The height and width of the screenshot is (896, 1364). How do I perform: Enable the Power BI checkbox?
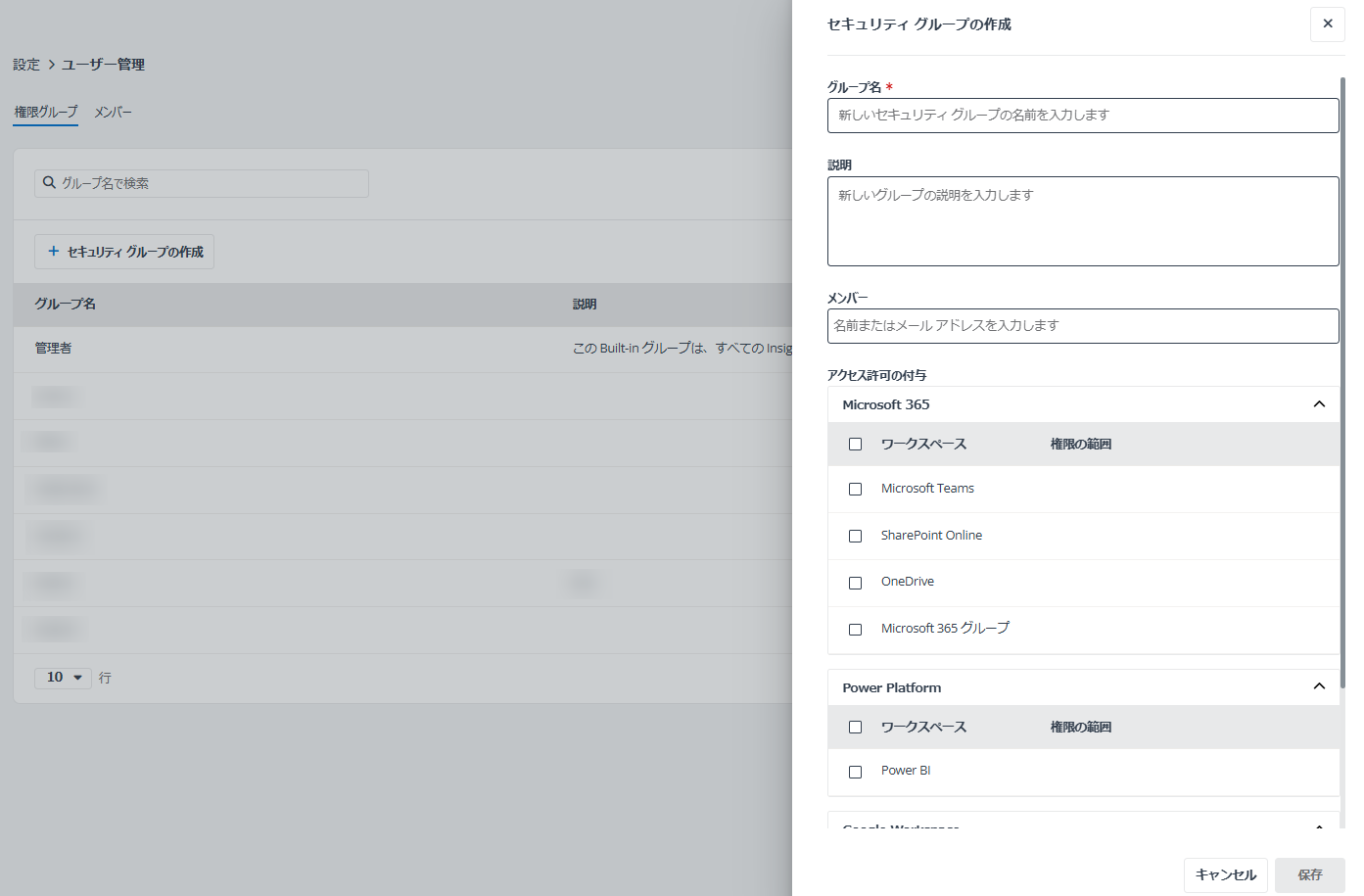point(855,772)
